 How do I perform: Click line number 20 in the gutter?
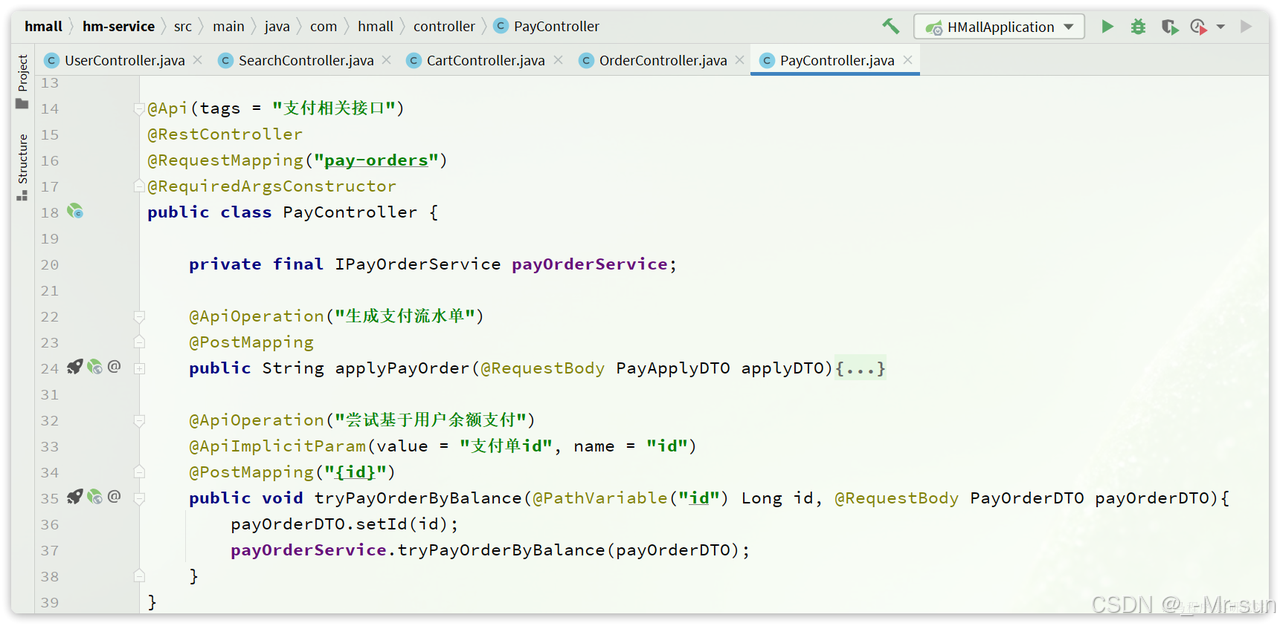click(x=50, y=264)
